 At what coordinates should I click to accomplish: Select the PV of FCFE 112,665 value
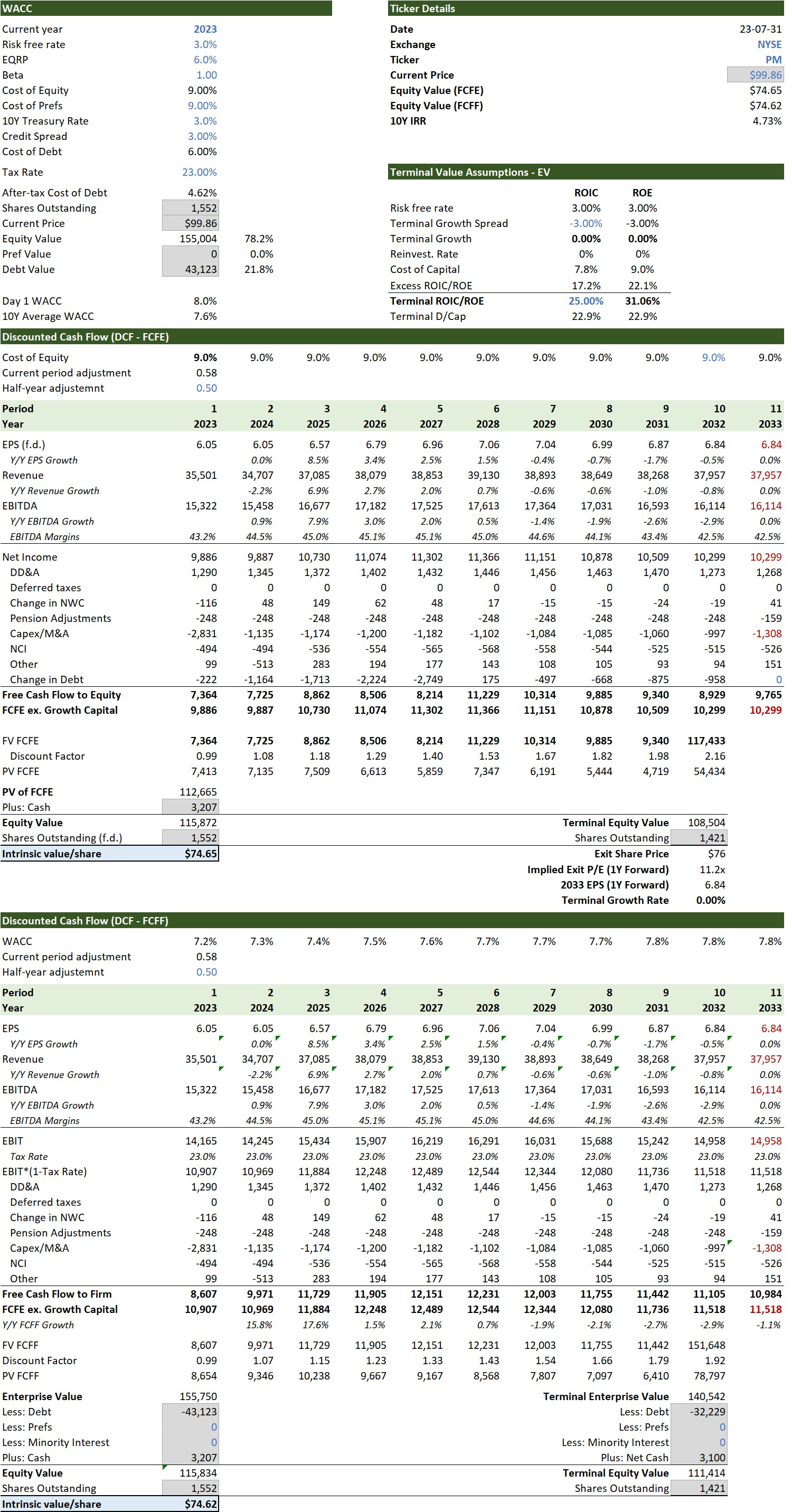pyautogui.click(x=198, y=792)
